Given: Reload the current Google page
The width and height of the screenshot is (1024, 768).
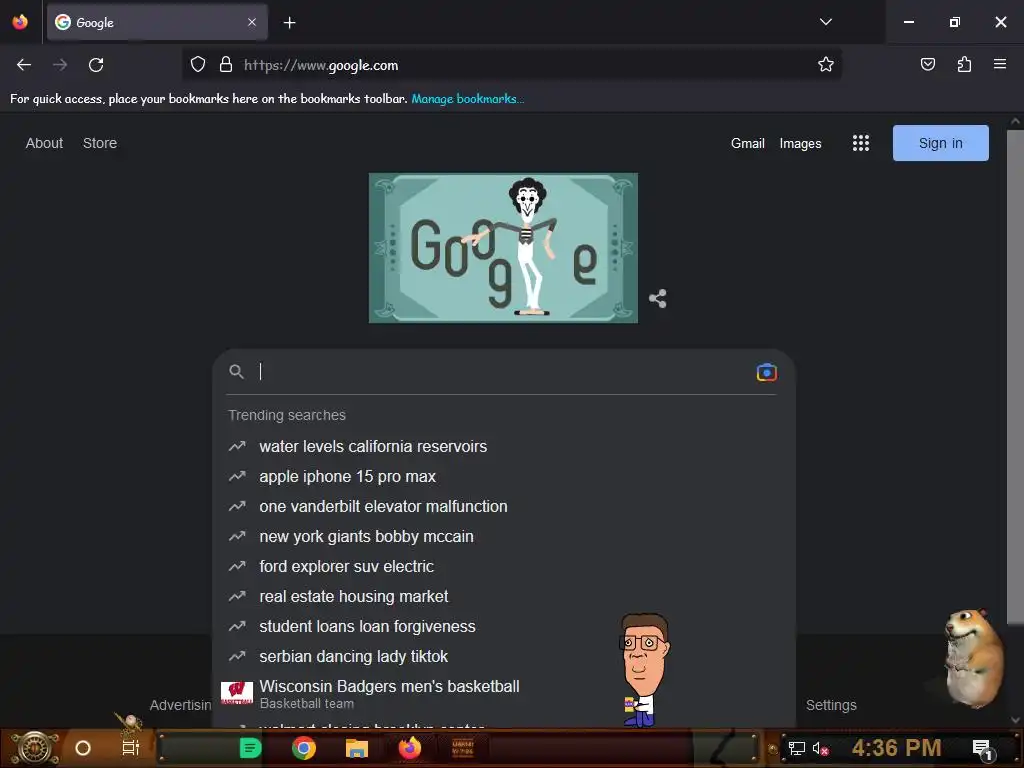Looking at the screenshot, I should [x=96, y=65].
